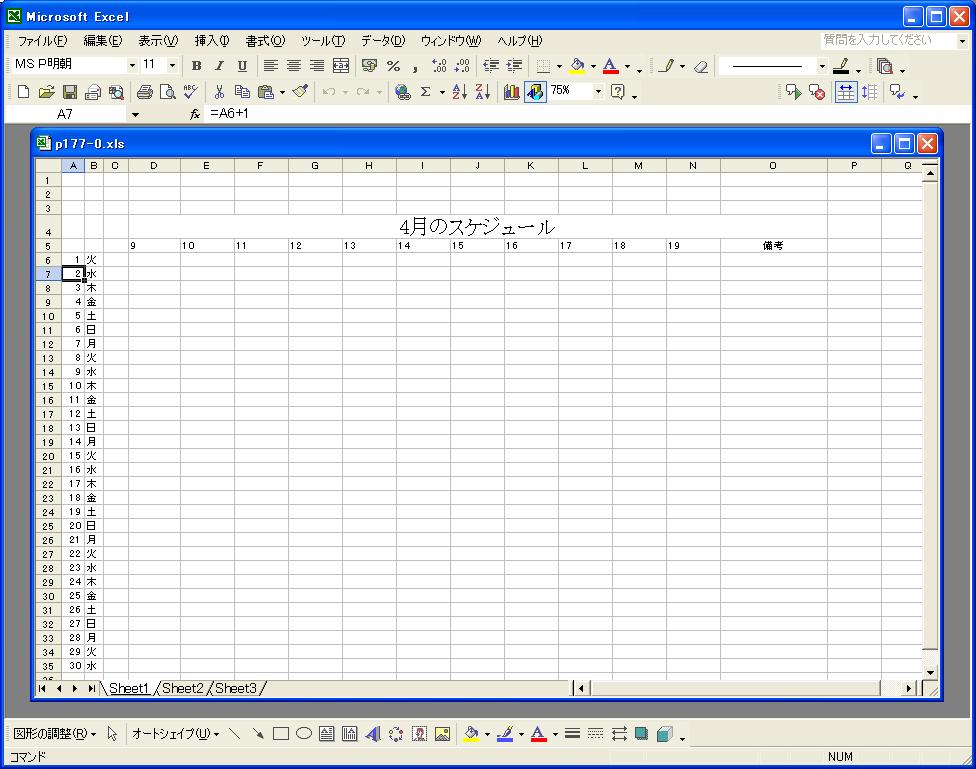Draw an oval with the Ellipse tool
976x769 pixels.
tap(304, 734)
